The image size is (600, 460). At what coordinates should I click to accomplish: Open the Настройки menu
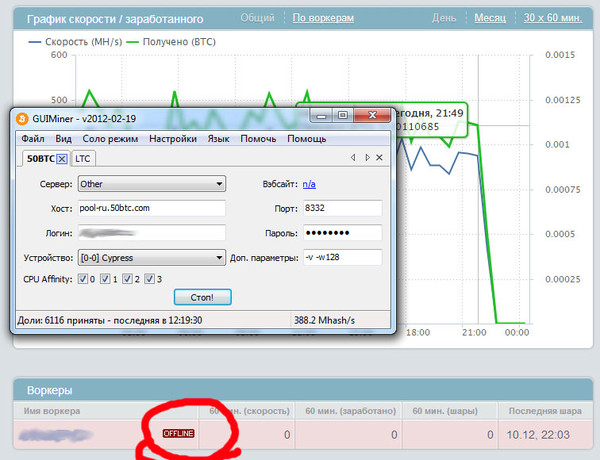(173, 139)
